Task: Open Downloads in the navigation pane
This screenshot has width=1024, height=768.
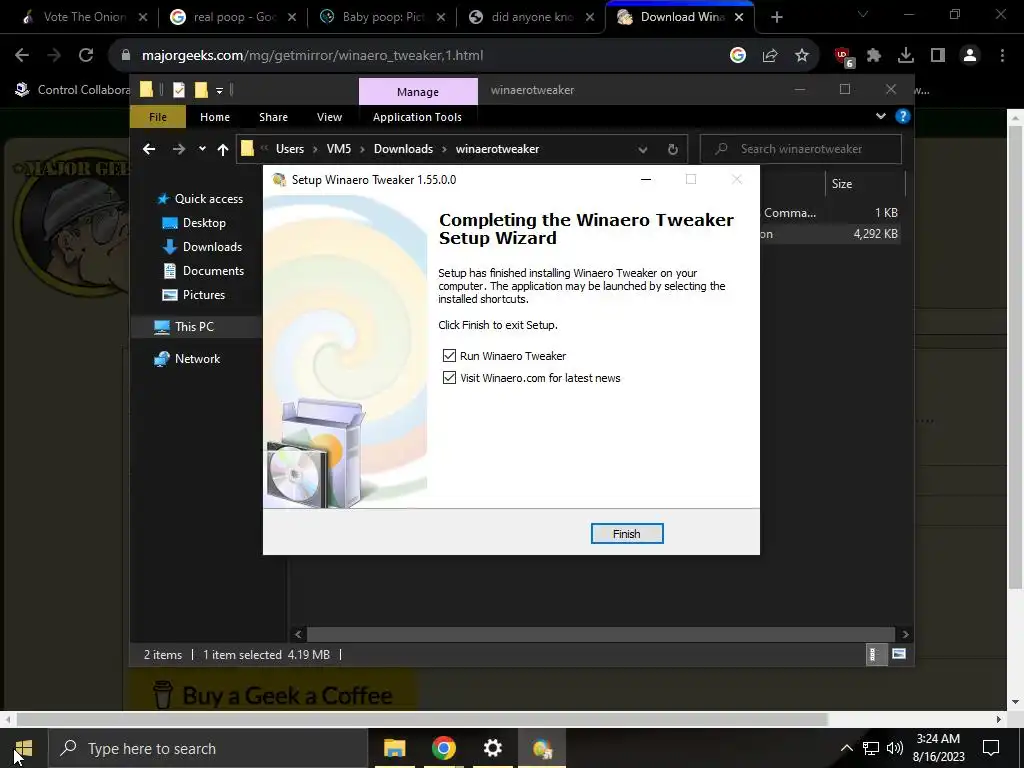Action: tap(202, 247)
